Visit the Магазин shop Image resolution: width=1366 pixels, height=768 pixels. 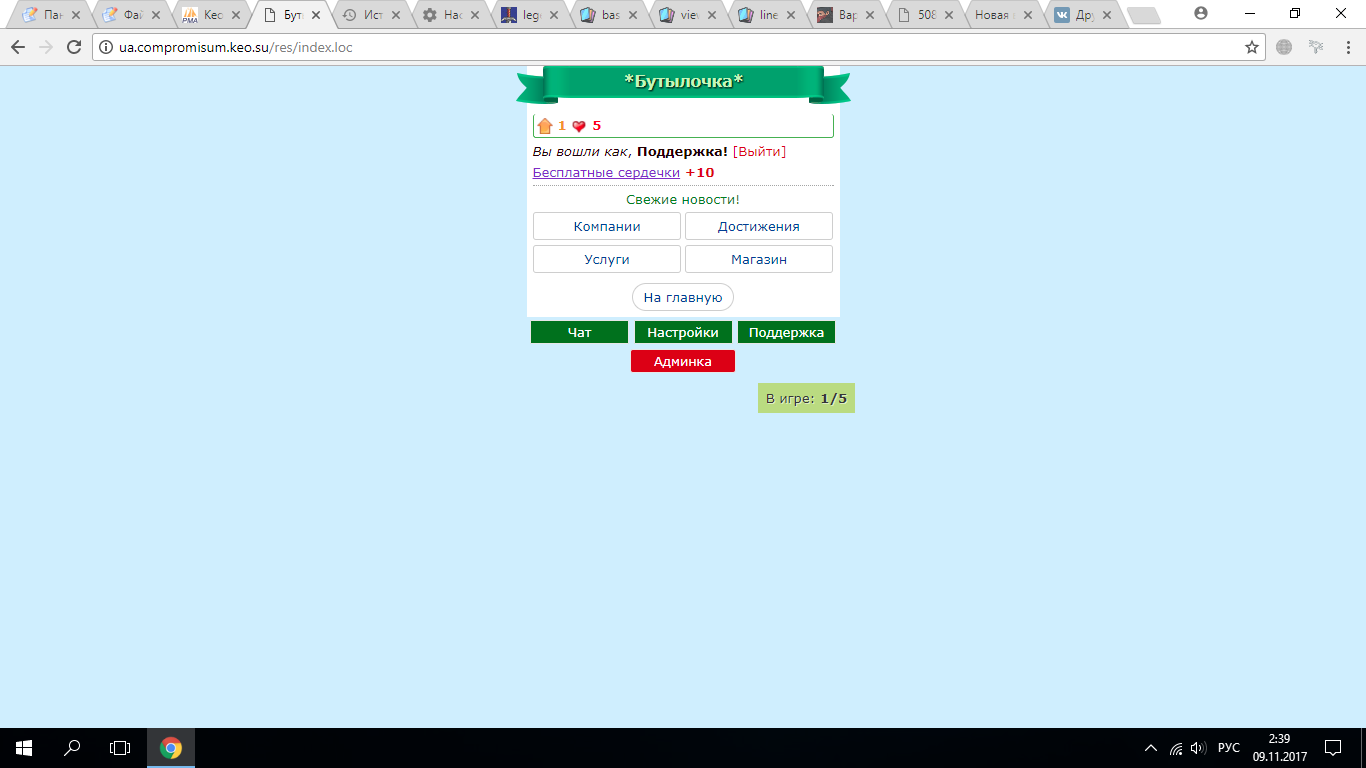[758, 259]
